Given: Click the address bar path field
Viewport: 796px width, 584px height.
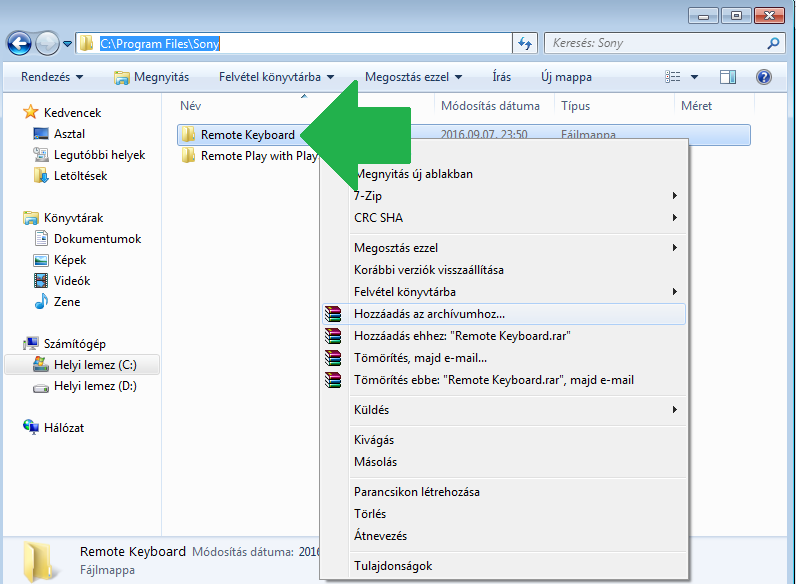Looking at the screenshot, I should (x=293, y=44).
